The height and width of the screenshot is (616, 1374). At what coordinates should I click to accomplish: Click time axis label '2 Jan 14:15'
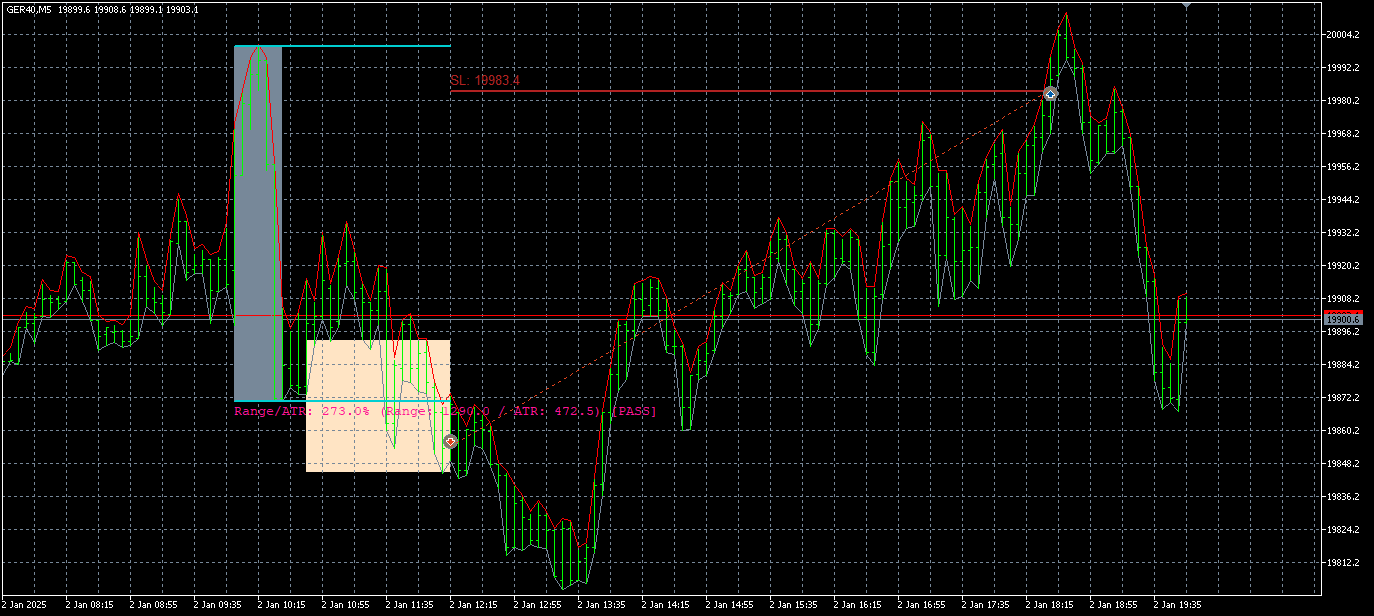[x=665, y=605]
